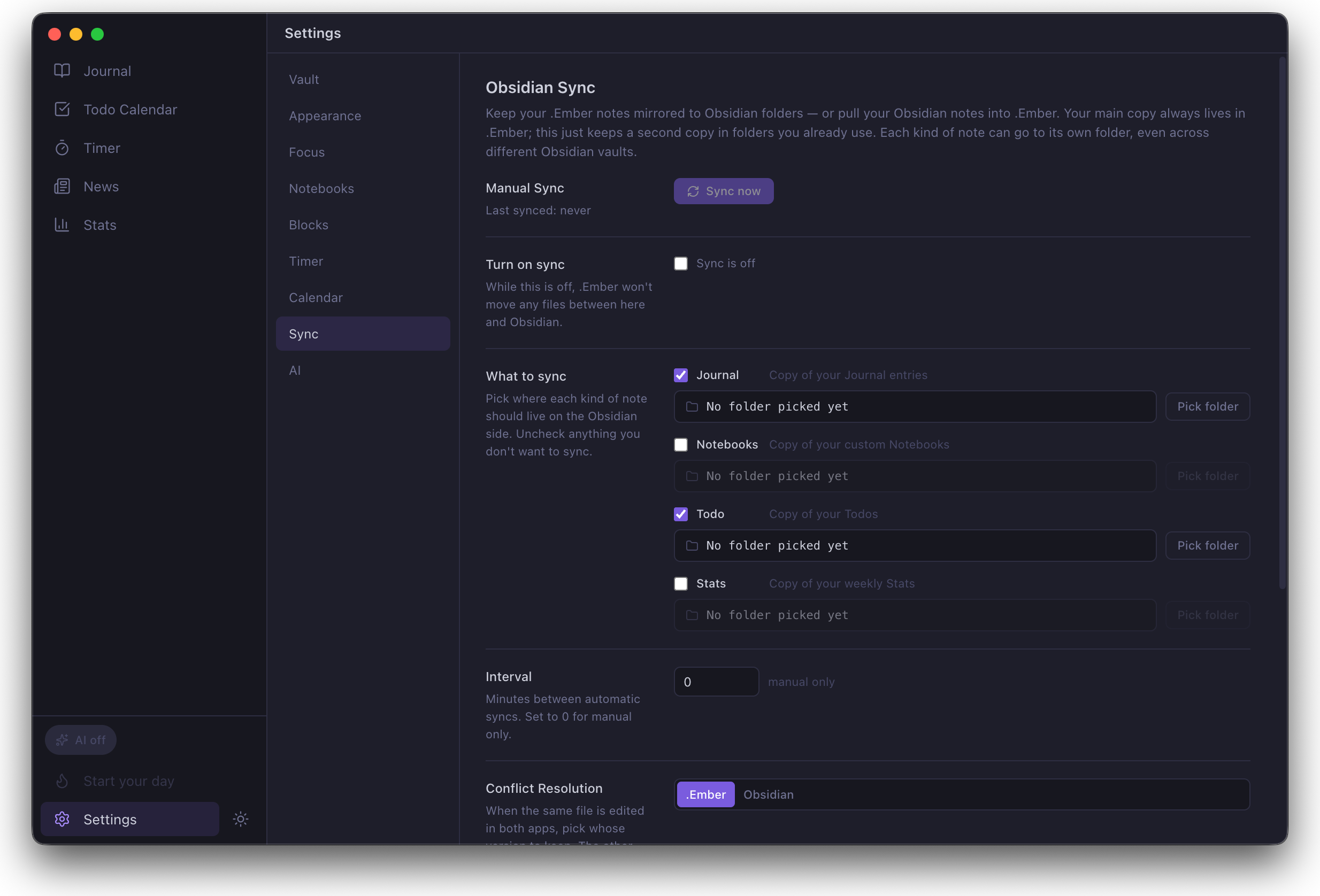The width and height of the screenshot is (1320, 896).
Task: Click Pick folder for Journal
Action: click(x=1208, y=406)
